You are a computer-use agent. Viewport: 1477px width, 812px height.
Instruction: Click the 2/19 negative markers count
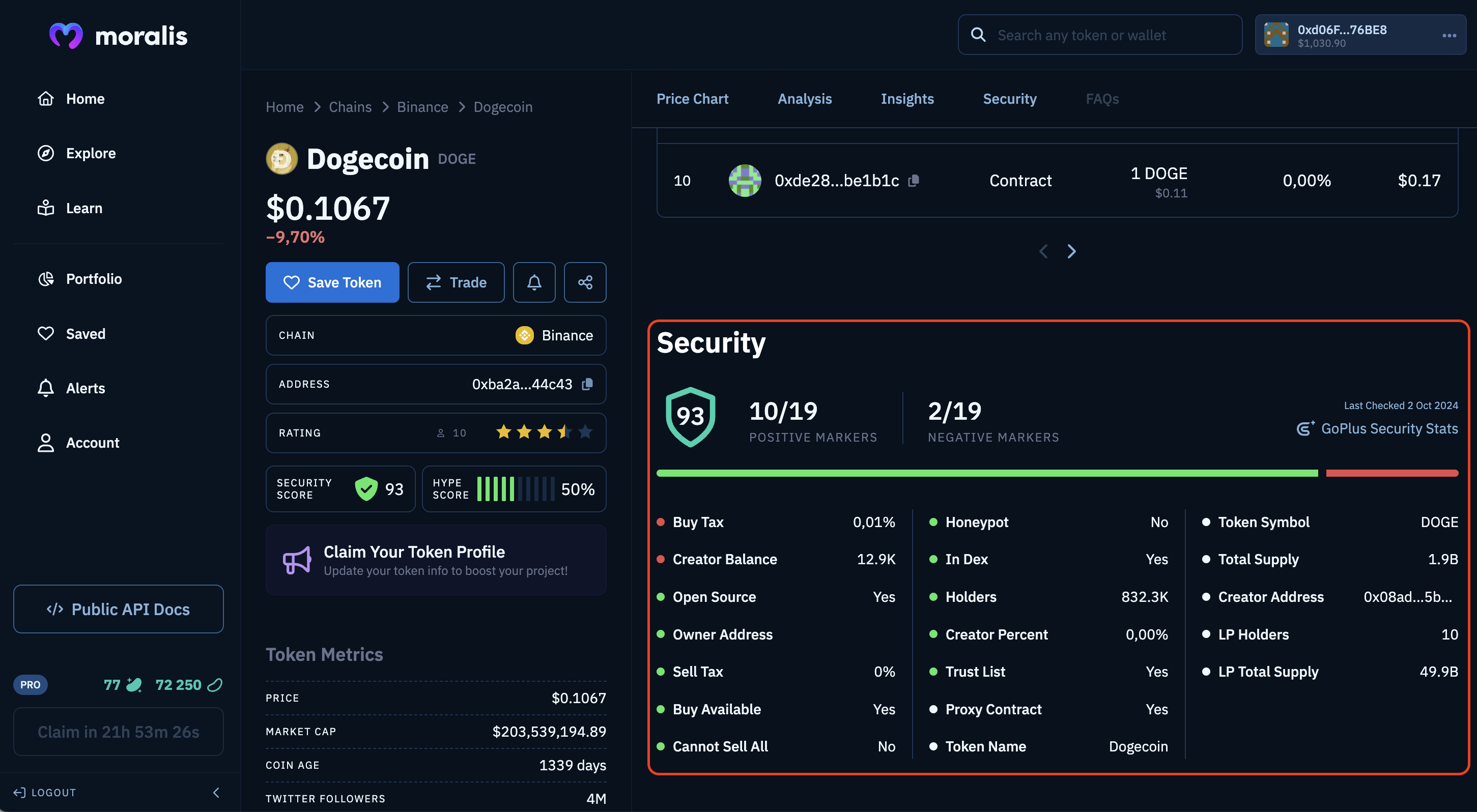click(954, 411)
